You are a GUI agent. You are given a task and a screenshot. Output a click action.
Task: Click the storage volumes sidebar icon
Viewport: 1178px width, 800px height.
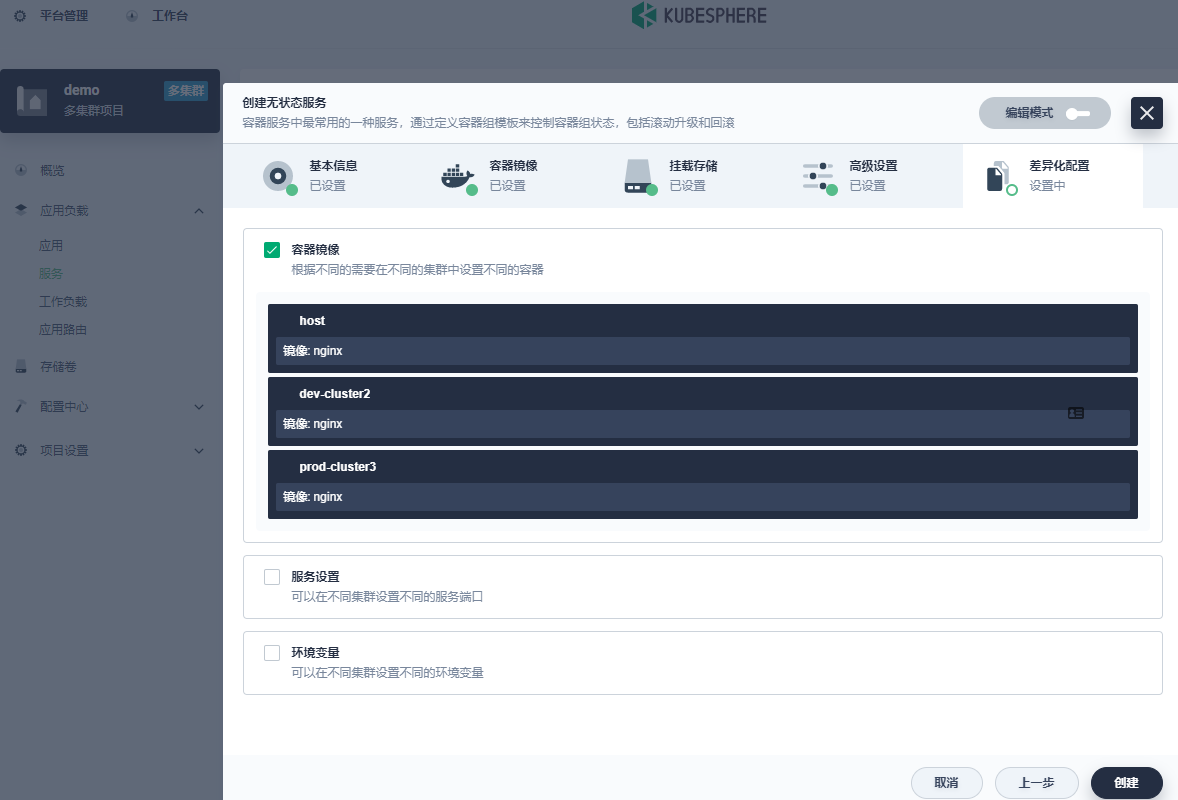click(x=21, y=367)
